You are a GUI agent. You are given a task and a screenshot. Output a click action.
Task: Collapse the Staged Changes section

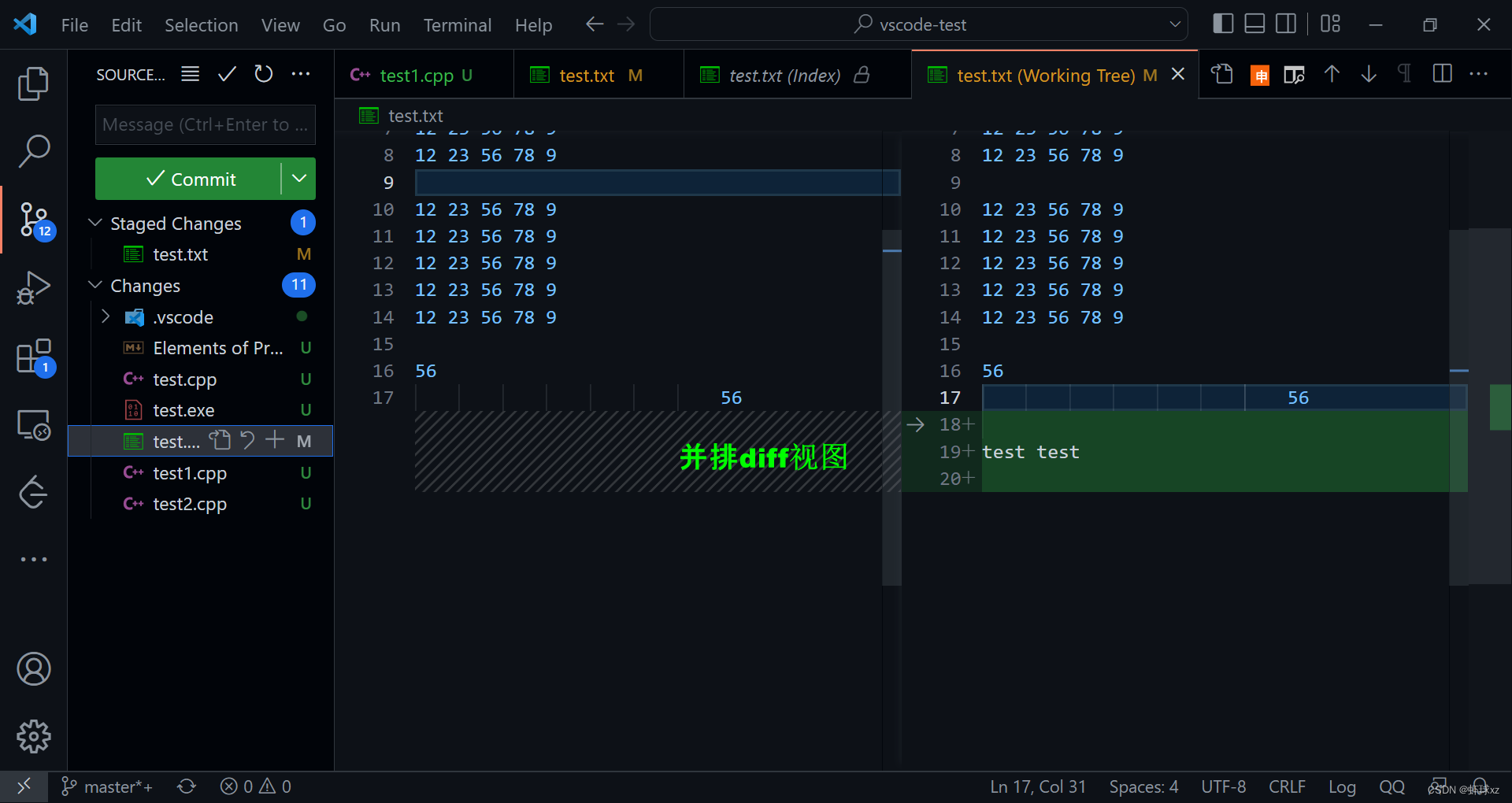point(95,223)
